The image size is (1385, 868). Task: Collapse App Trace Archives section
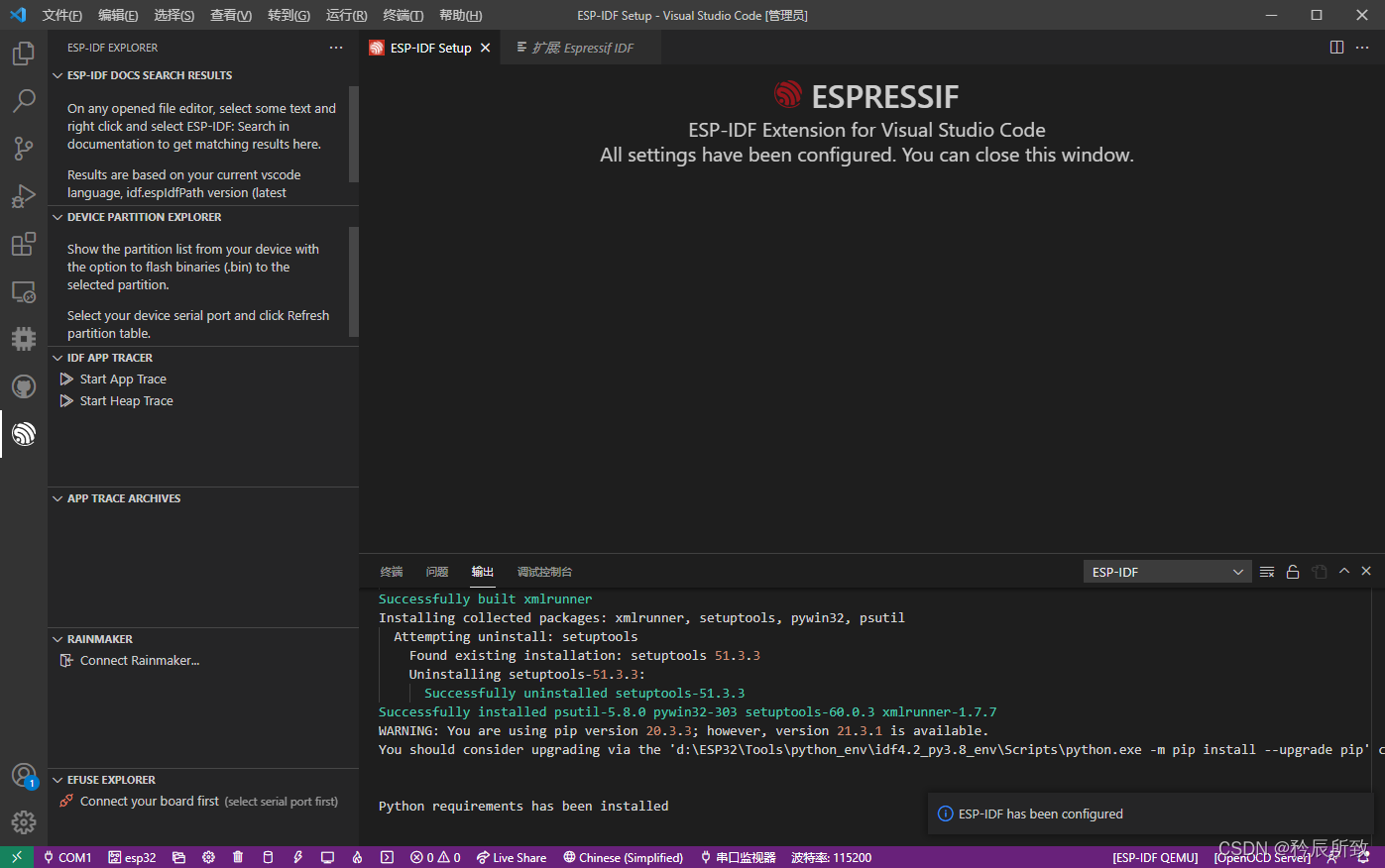coord(58,498)
